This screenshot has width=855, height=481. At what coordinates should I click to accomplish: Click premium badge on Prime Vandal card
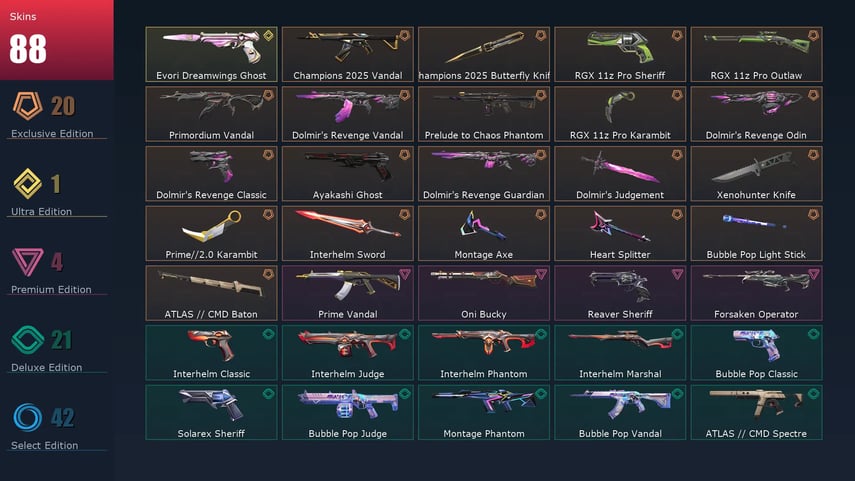[405, 274]
